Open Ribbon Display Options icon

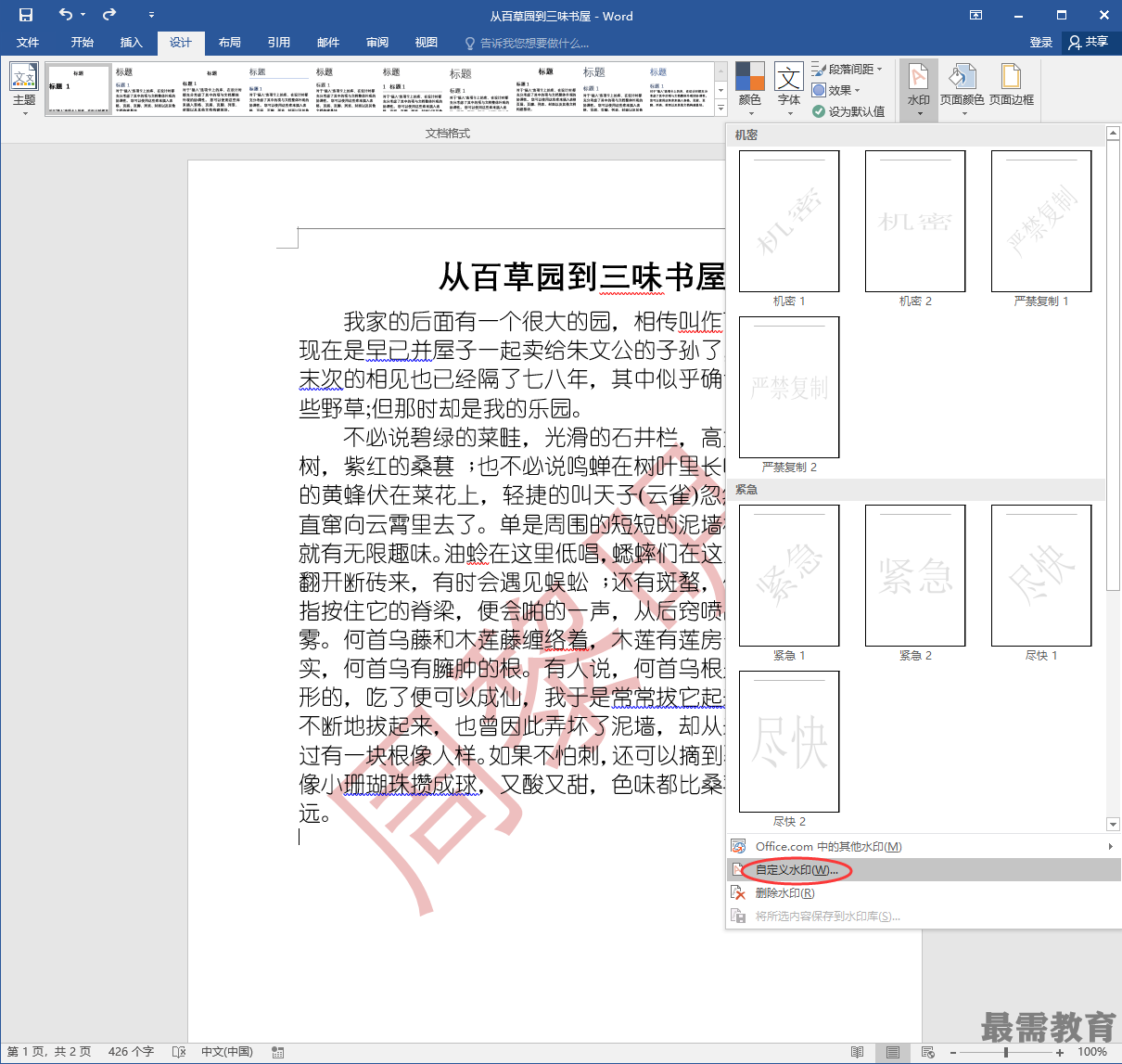975,16
